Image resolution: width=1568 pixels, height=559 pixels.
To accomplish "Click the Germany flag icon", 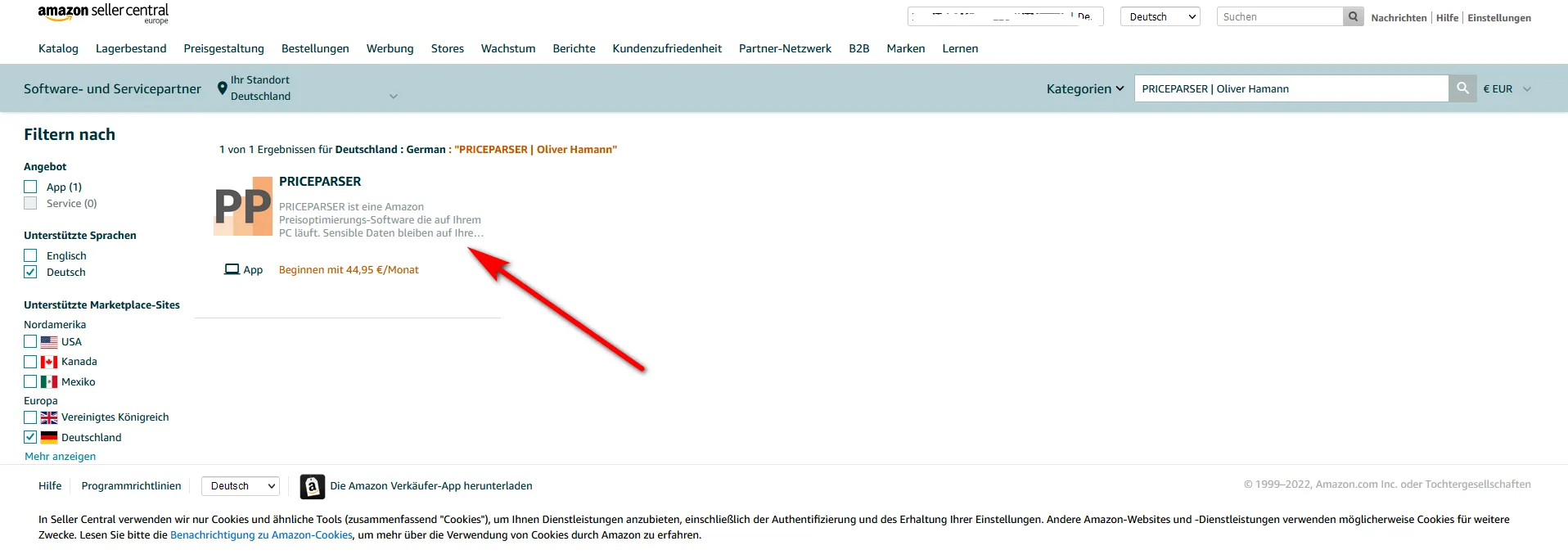I will point(49,438).
